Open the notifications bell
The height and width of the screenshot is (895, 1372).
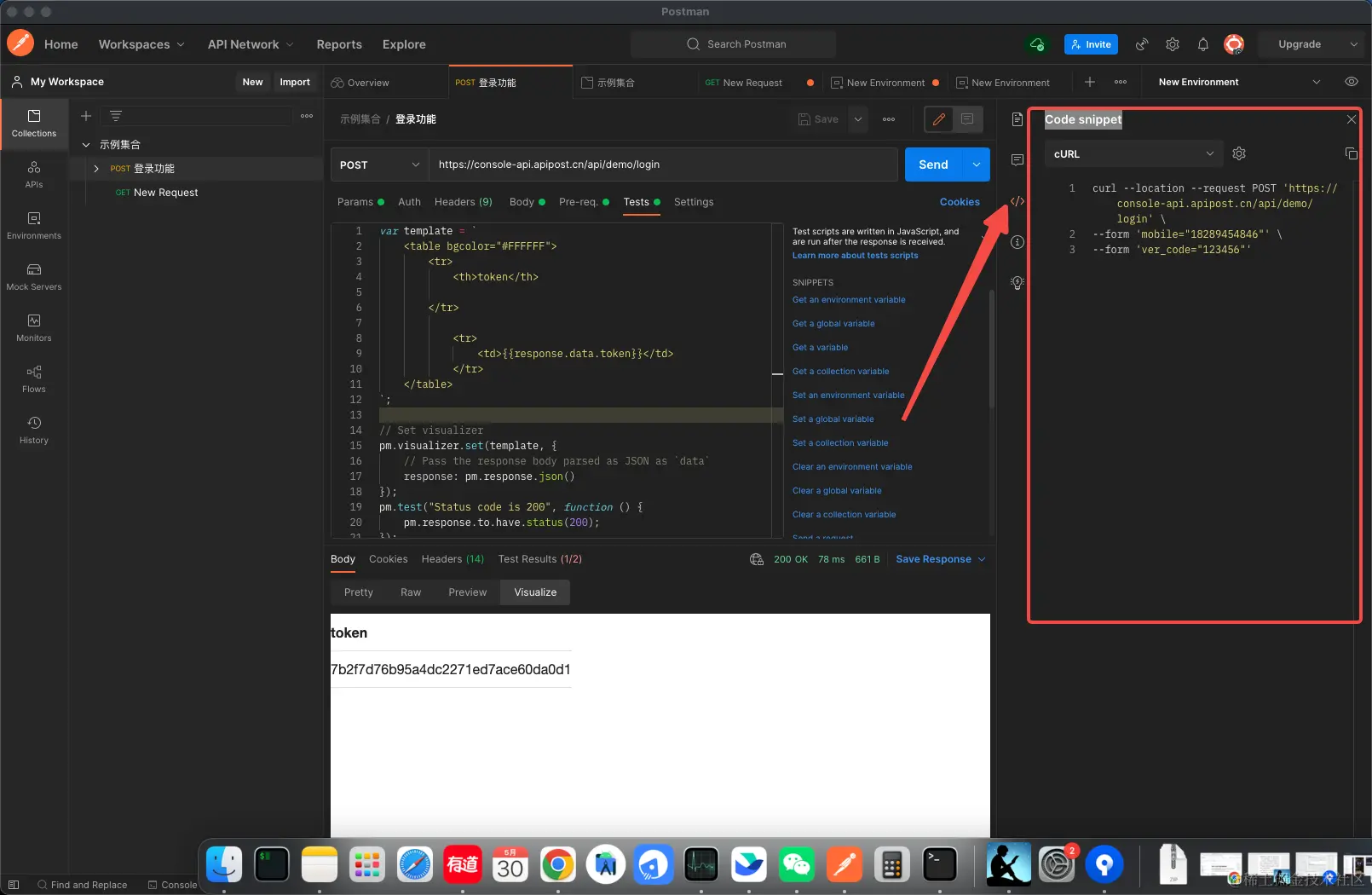1203,44
